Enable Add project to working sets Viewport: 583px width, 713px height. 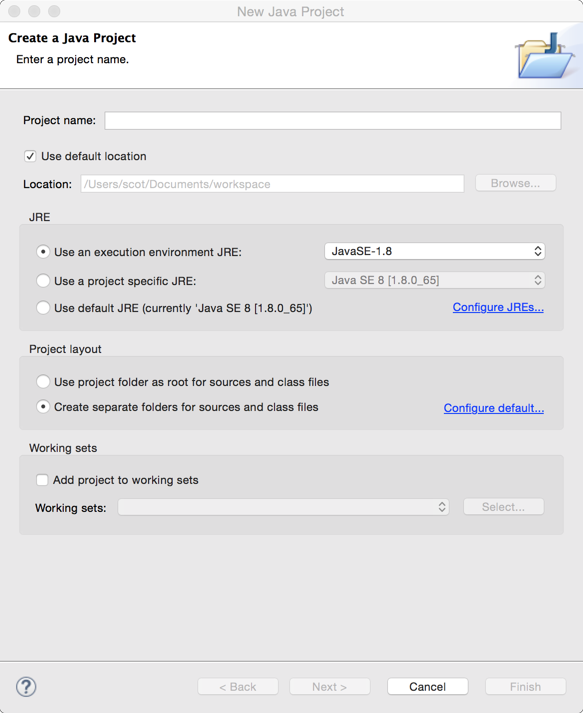(42, 480)
